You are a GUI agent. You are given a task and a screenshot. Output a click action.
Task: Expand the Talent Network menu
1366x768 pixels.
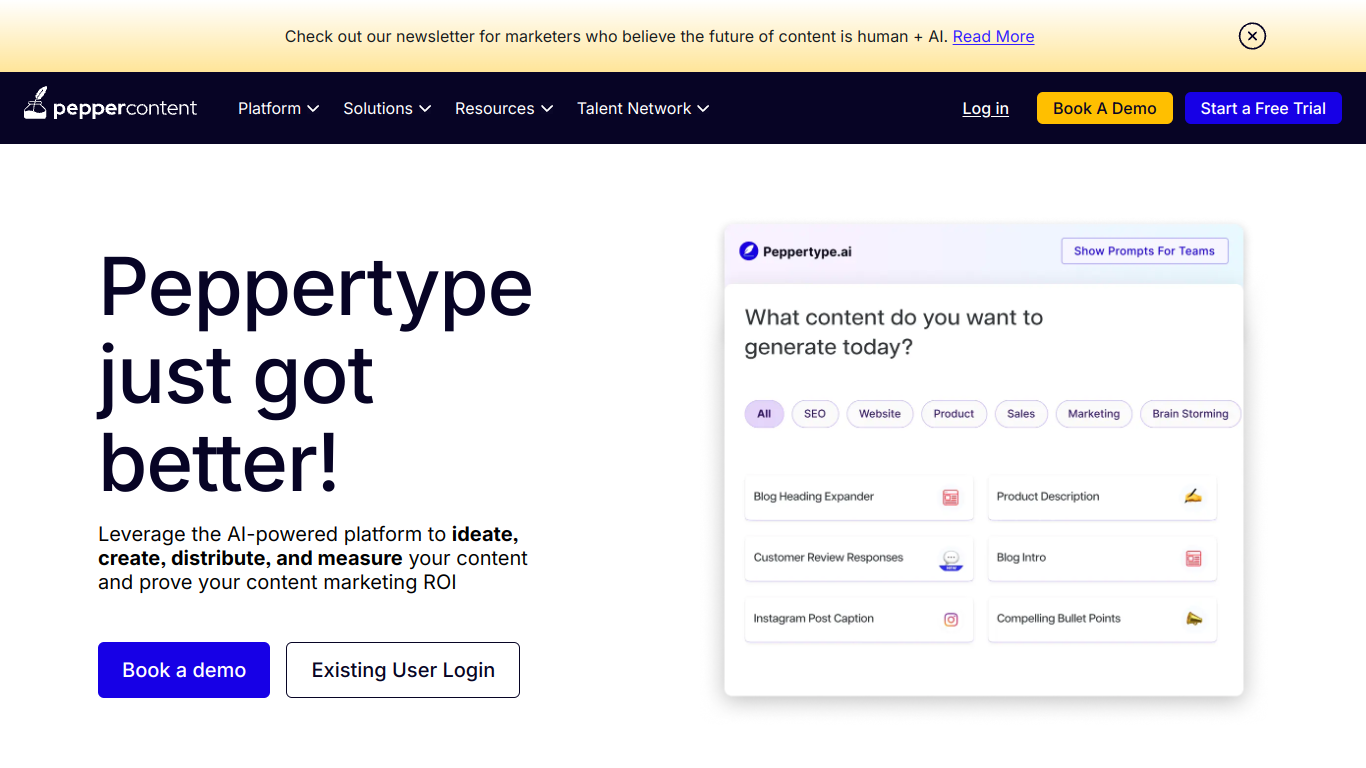coord(643,108)
